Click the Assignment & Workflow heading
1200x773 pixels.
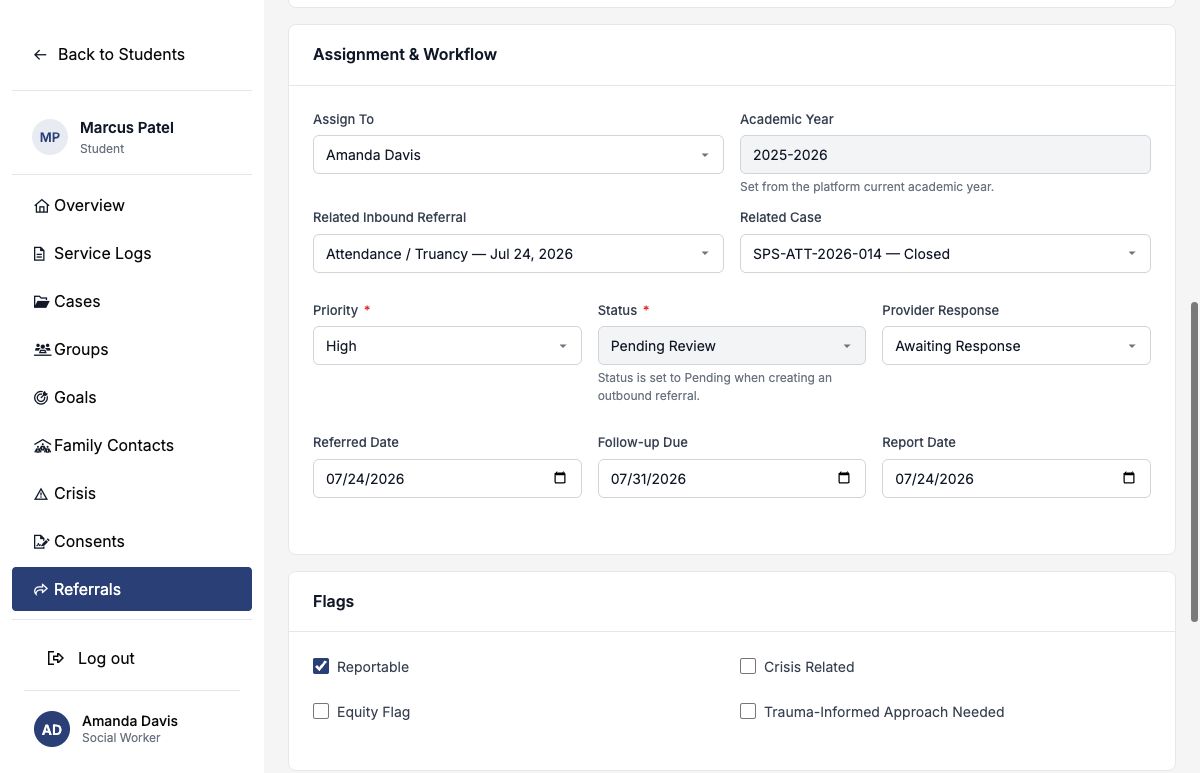405,55
